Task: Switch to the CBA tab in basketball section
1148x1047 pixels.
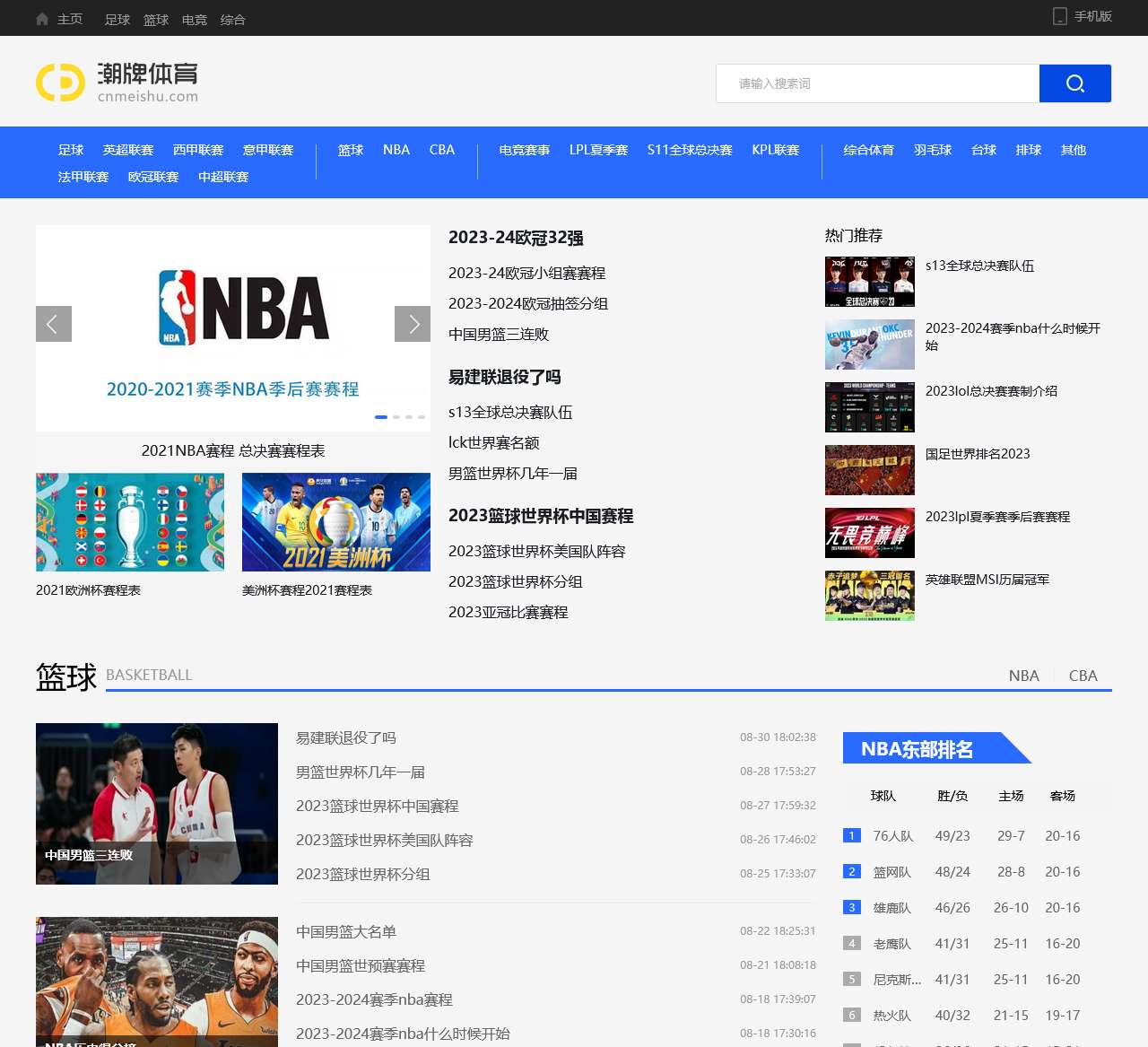Action: [x=1083, y=676]
